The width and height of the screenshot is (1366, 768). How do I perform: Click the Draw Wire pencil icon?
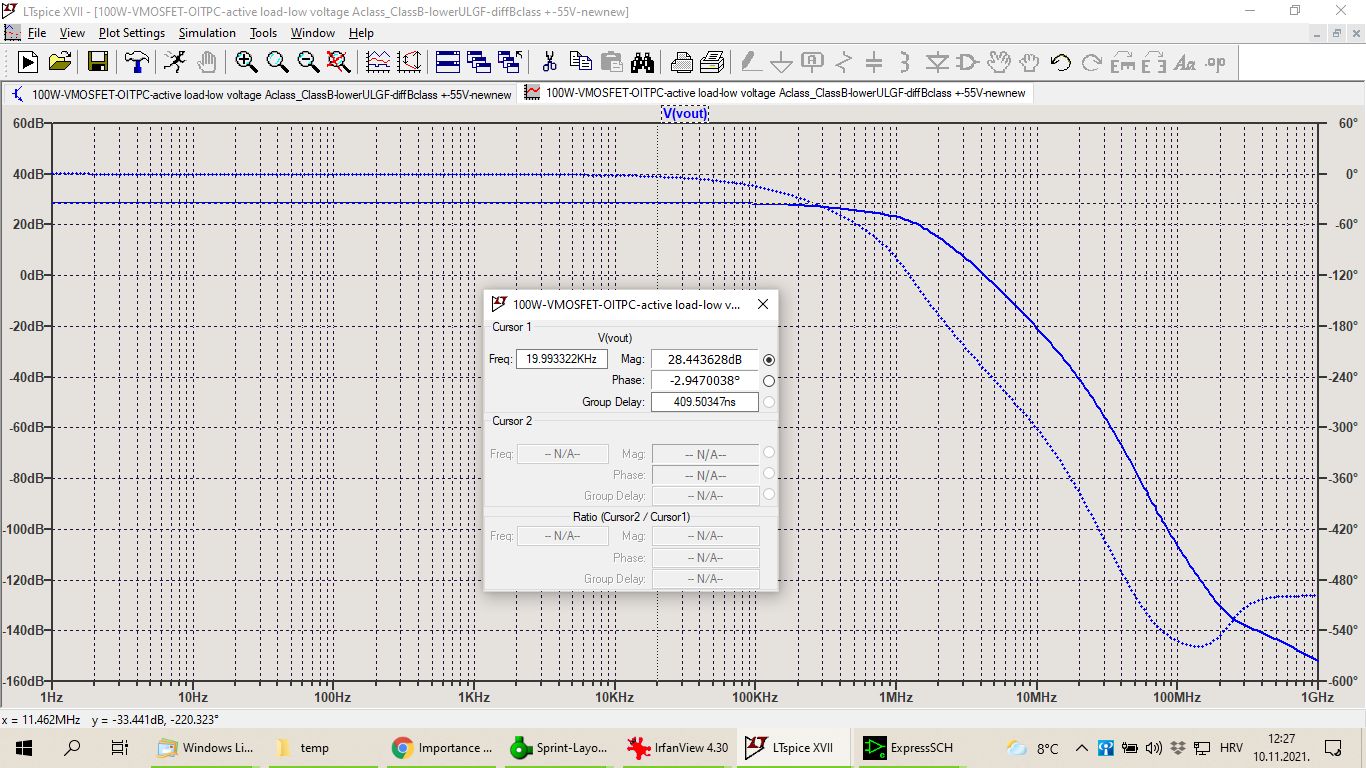coord(750,62)
